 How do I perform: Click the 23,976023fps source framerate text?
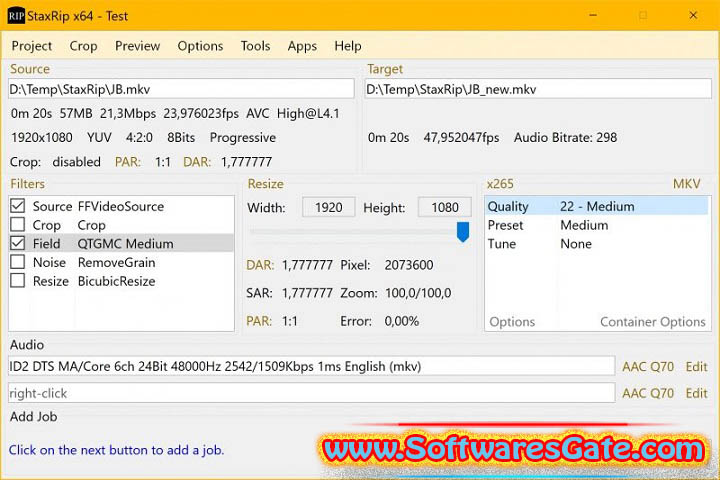pyautogui.click(x=201, y=113)
